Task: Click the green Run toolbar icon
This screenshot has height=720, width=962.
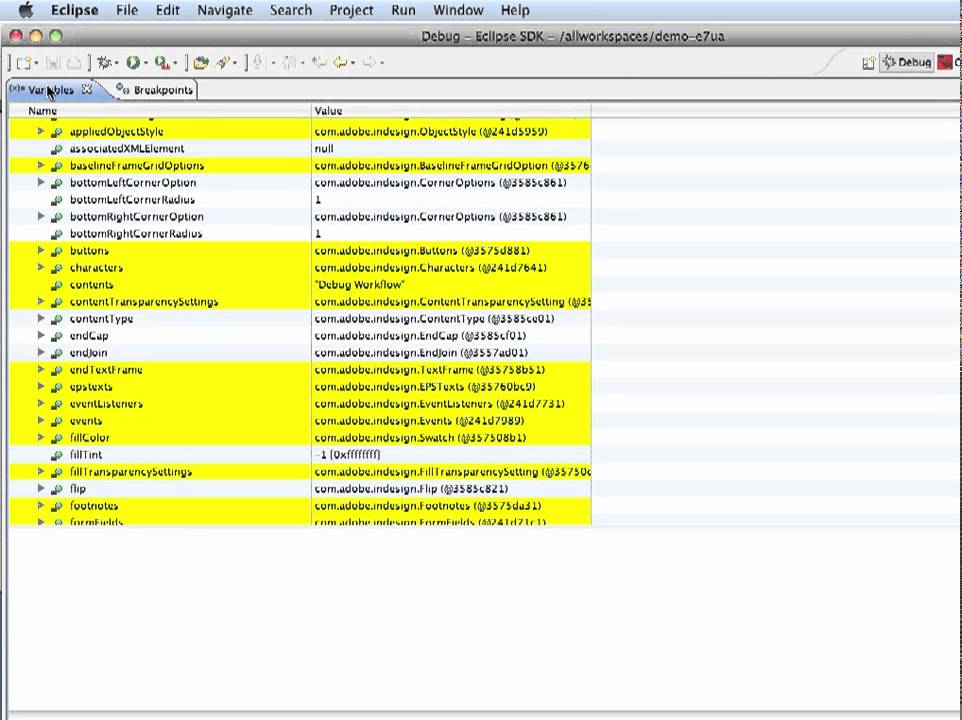Action: coord(132,63)
